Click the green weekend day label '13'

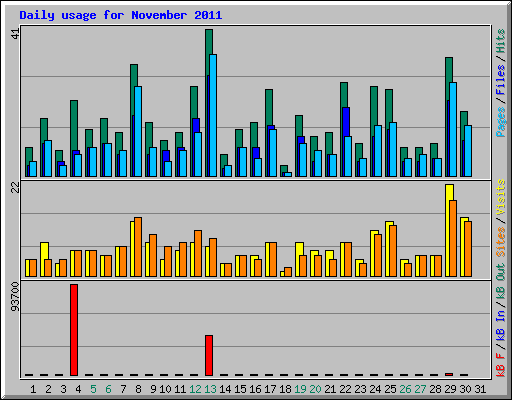(x=210, y=389)
